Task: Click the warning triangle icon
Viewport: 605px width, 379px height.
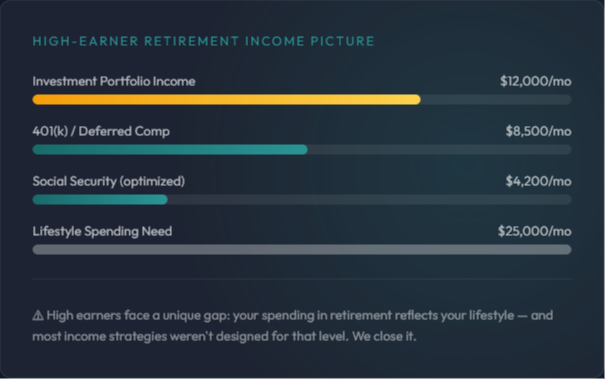Action: 38,315
